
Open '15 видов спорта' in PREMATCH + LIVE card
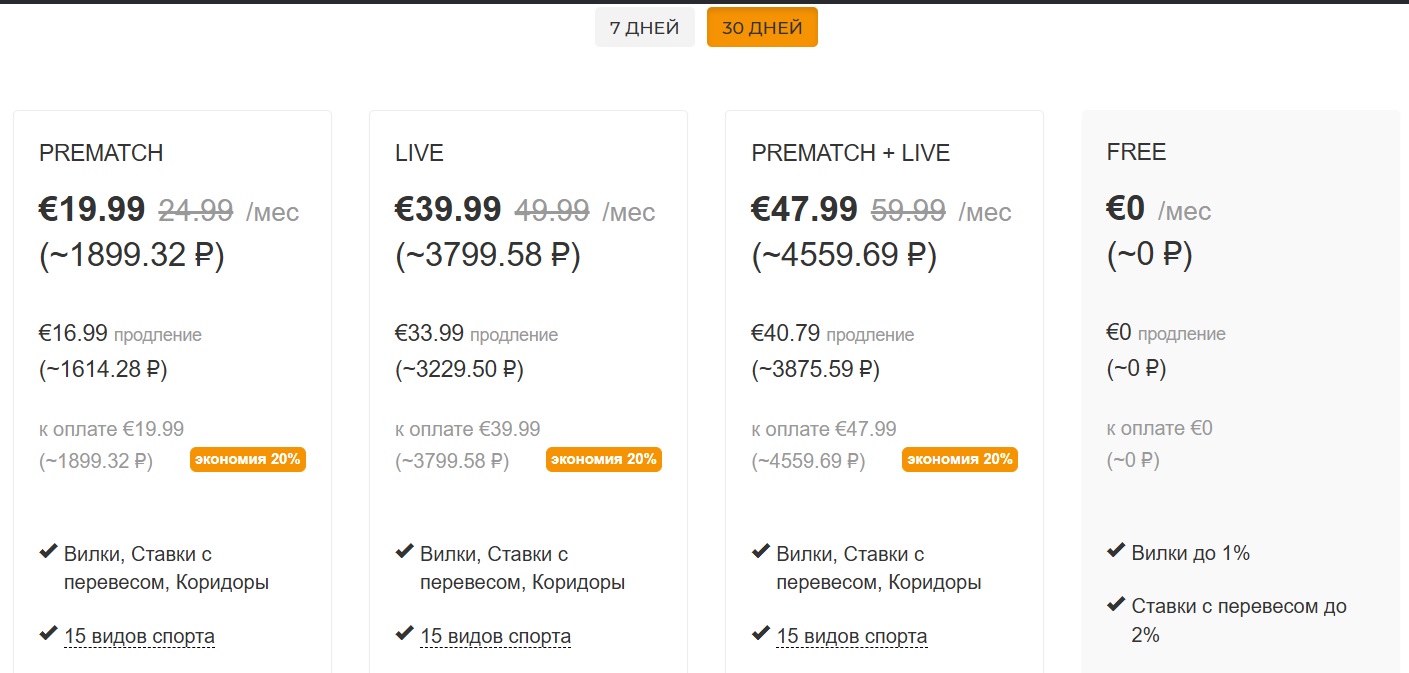click(x=851, y=636)
